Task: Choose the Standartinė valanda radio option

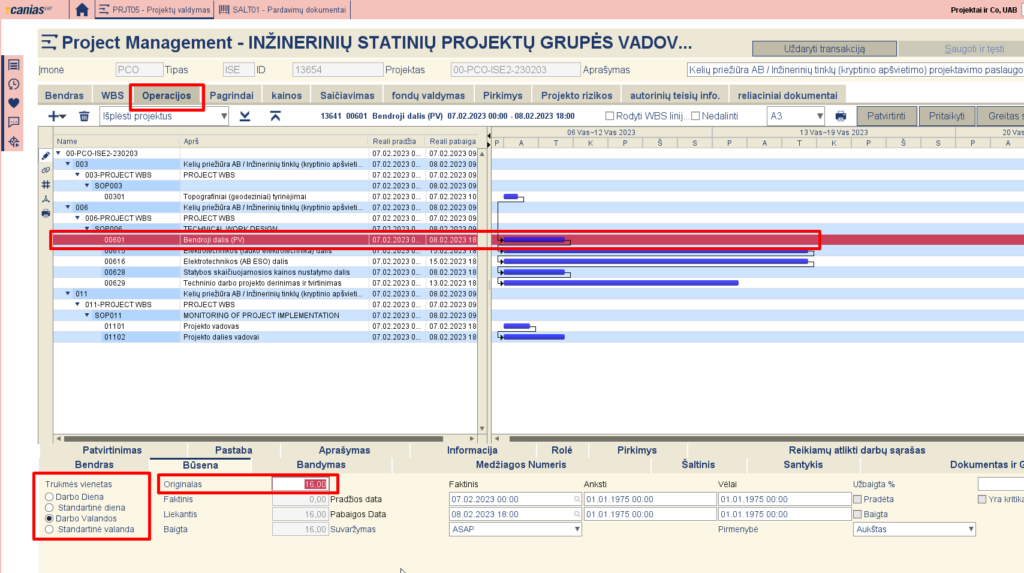Action: click(49, 529)
